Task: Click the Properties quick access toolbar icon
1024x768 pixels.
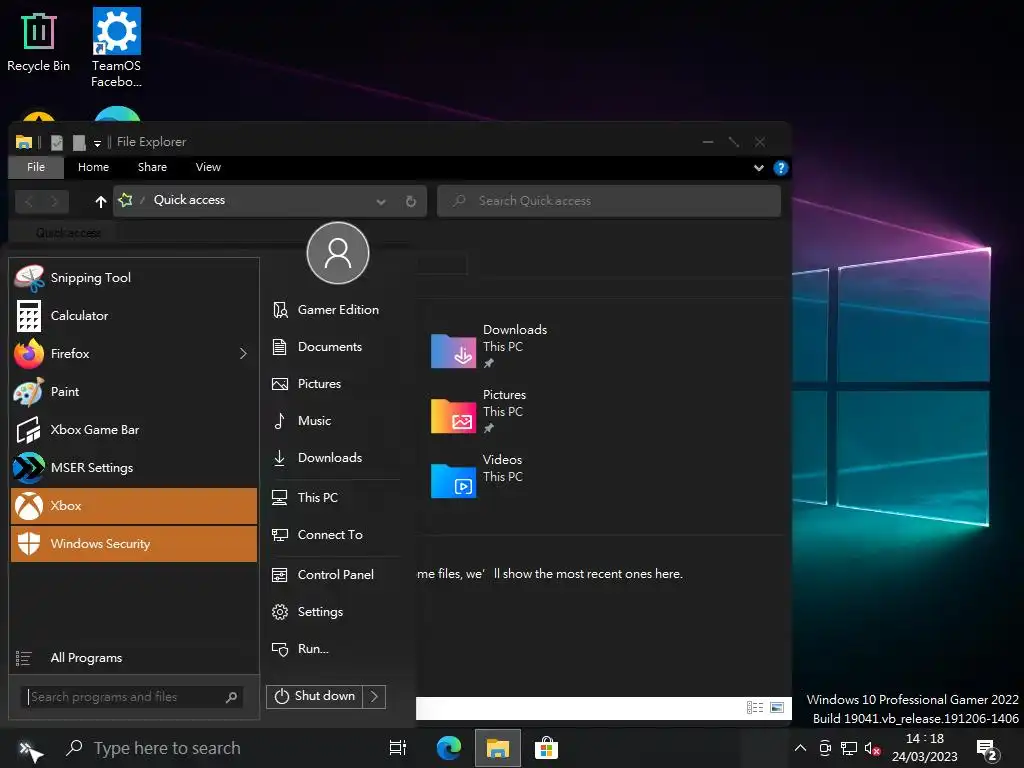Action: [x=57, y=142]
